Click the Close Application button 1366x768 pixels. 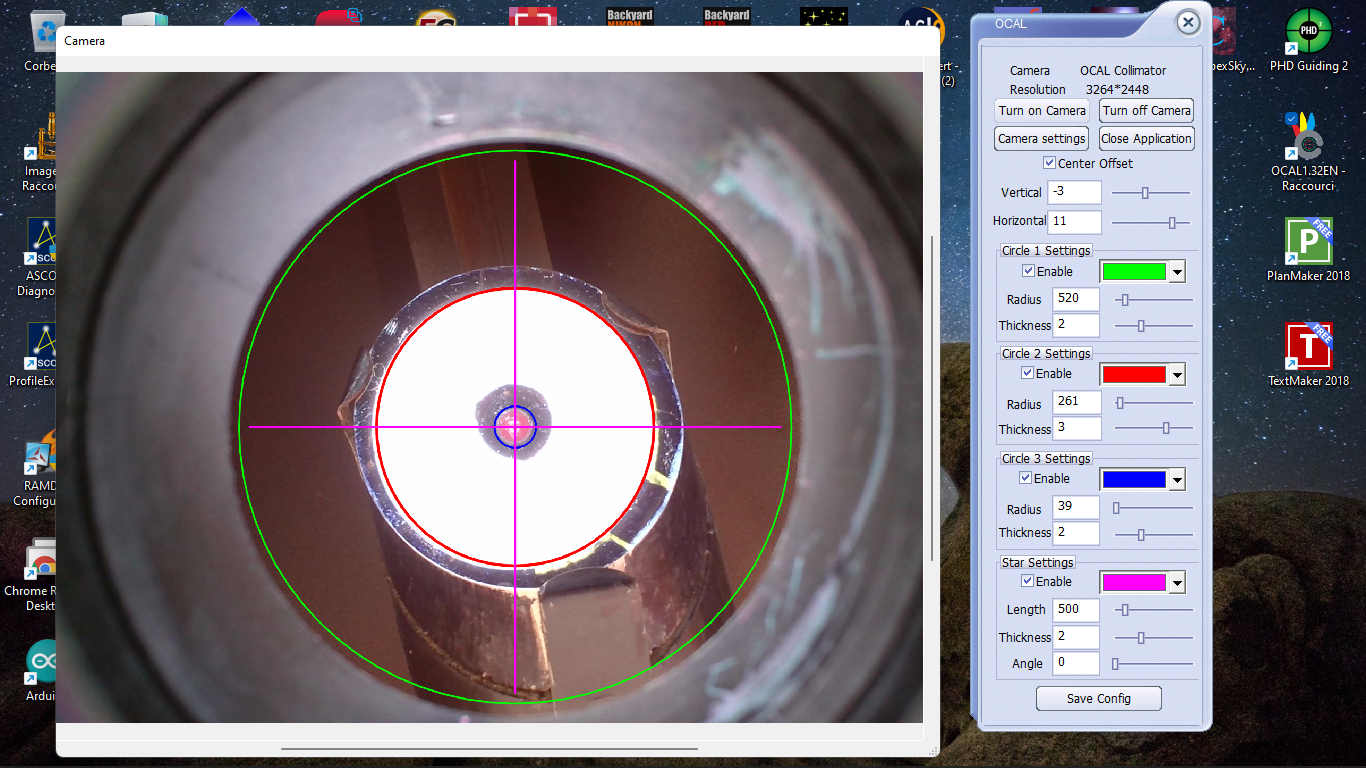pyautogui.click(x=1147, y=139)
